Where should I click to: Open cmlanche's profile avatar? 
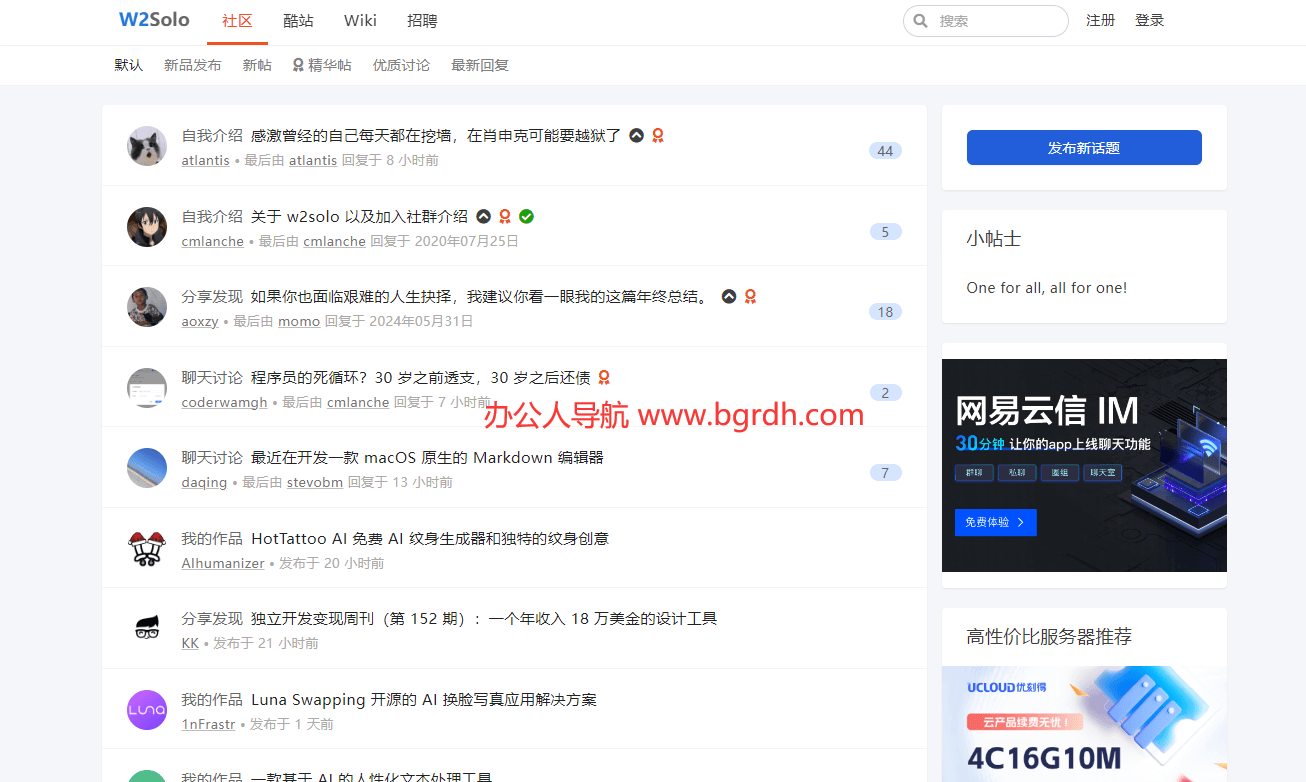(147, 227)
